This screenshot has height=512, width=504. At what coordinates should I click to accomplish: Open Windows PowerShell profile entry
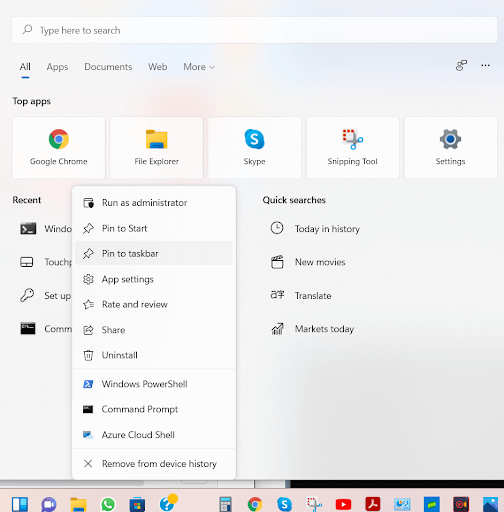(154, 384)
